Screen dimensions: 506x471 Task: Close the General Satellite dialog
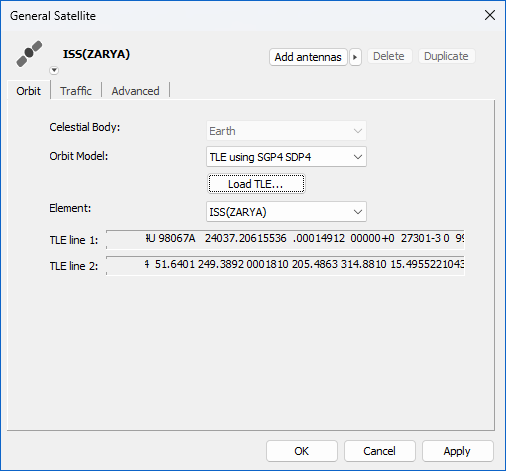tap(490, 15)
